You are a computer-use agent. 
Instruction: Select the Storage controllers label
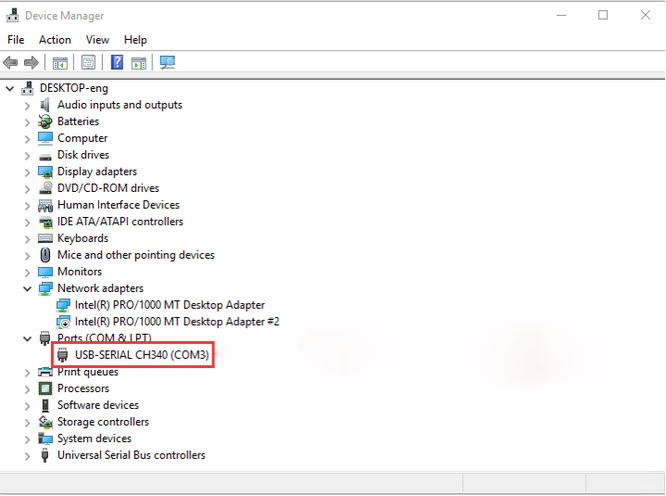103,422
